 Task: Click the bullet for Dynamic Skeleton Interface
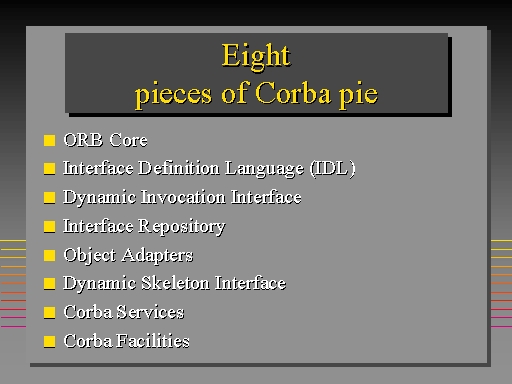[x=49, y=283]
